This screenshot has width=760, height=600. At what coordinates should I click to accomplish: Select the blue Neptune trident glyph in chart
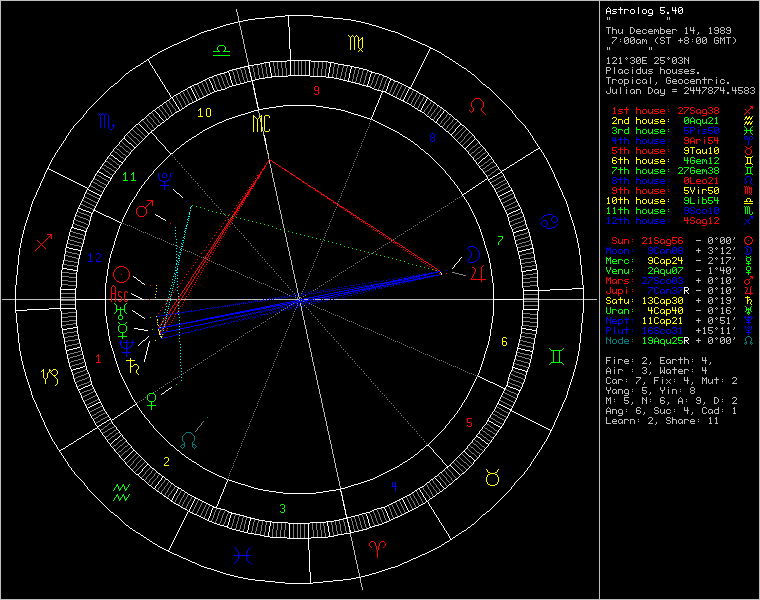(x=127, y=347)
